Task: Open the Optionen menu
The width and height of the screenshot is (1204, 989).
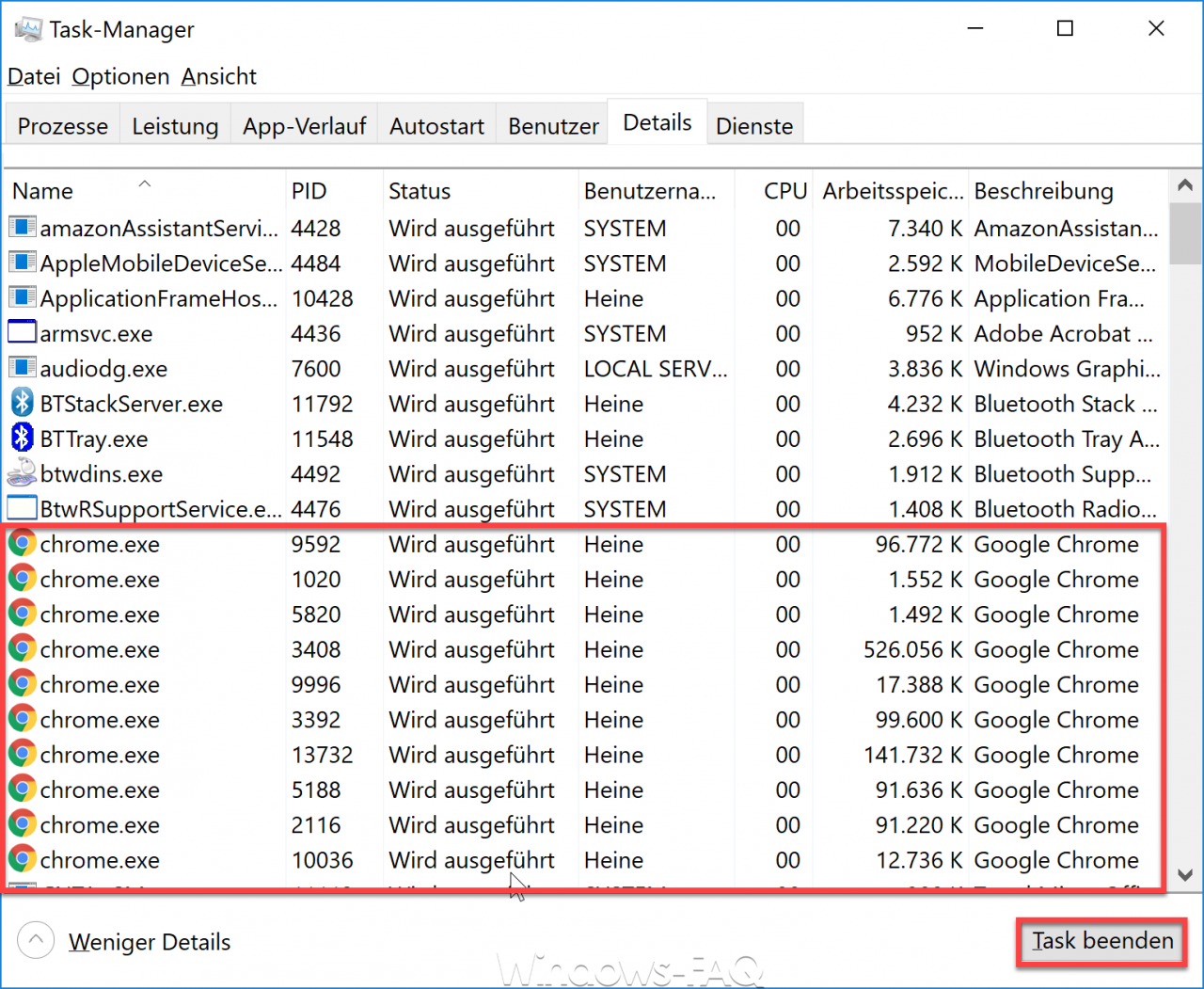Action: [x=120, y=76]
